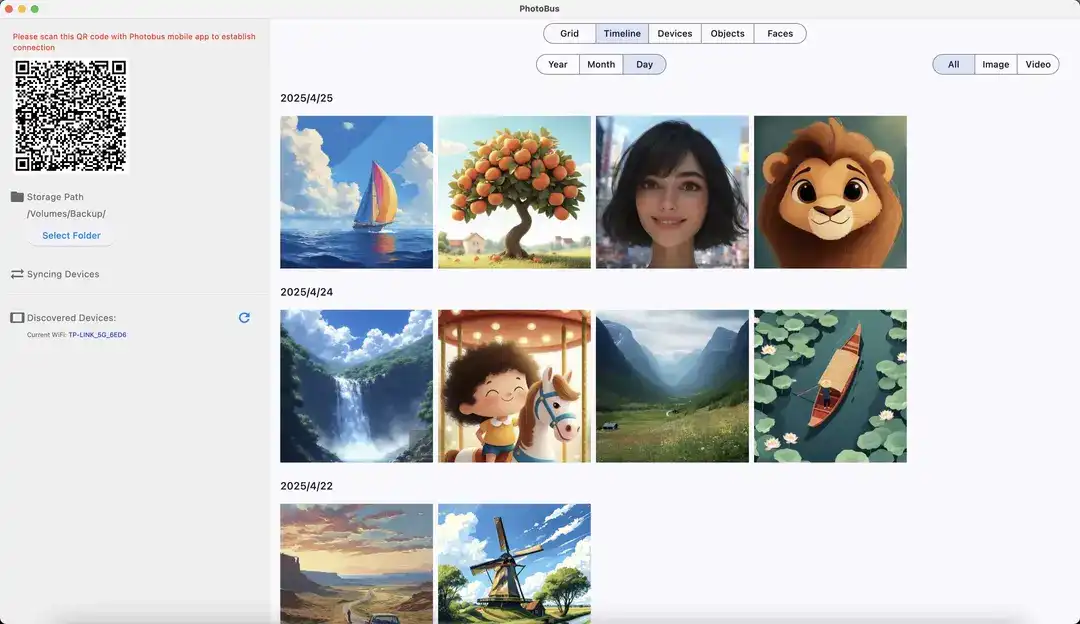The height and width of the screenshot is (624, 1080).
Task: Group timeline by Day
Action: click(x=644, y=64)
